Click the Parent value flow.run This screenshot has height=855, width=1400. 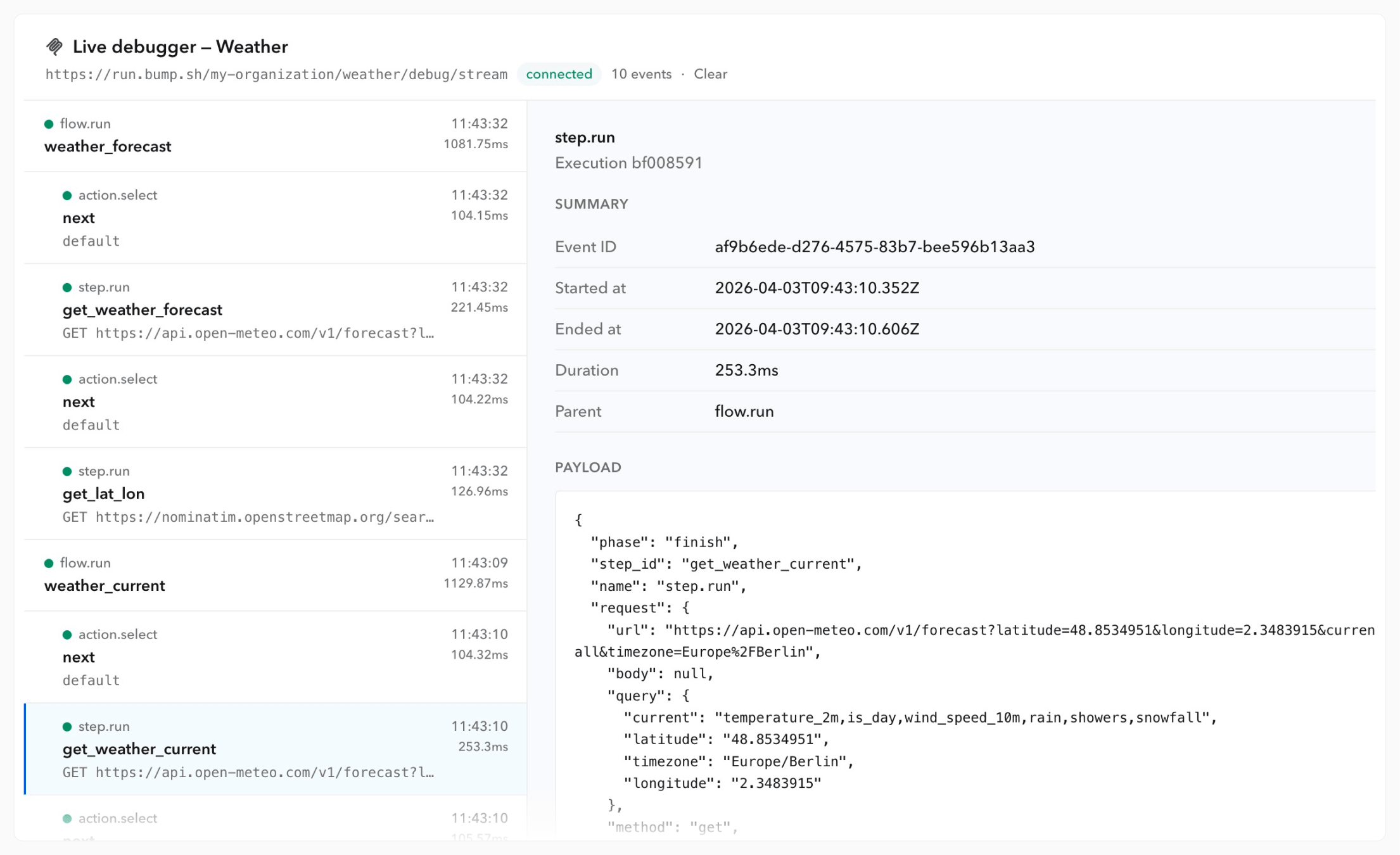[x=744, y=412]
